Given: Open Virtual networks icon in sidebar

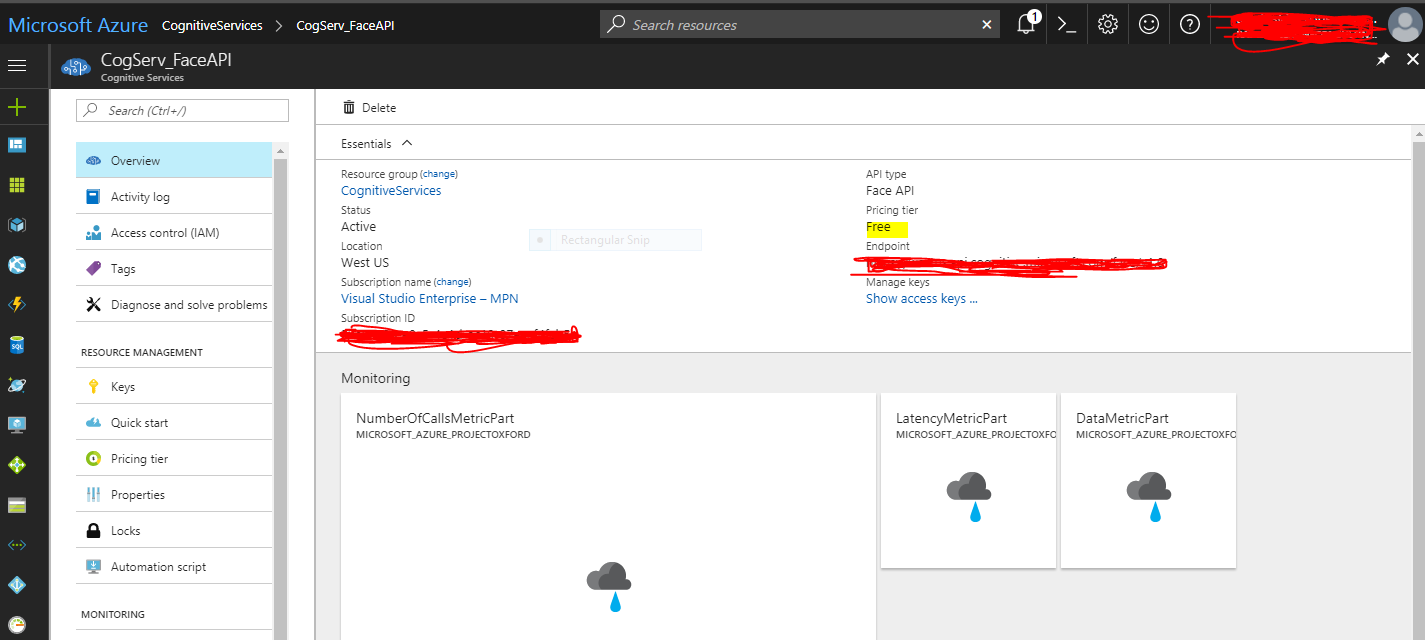Looking at the screenshot, I should (16, 545).
